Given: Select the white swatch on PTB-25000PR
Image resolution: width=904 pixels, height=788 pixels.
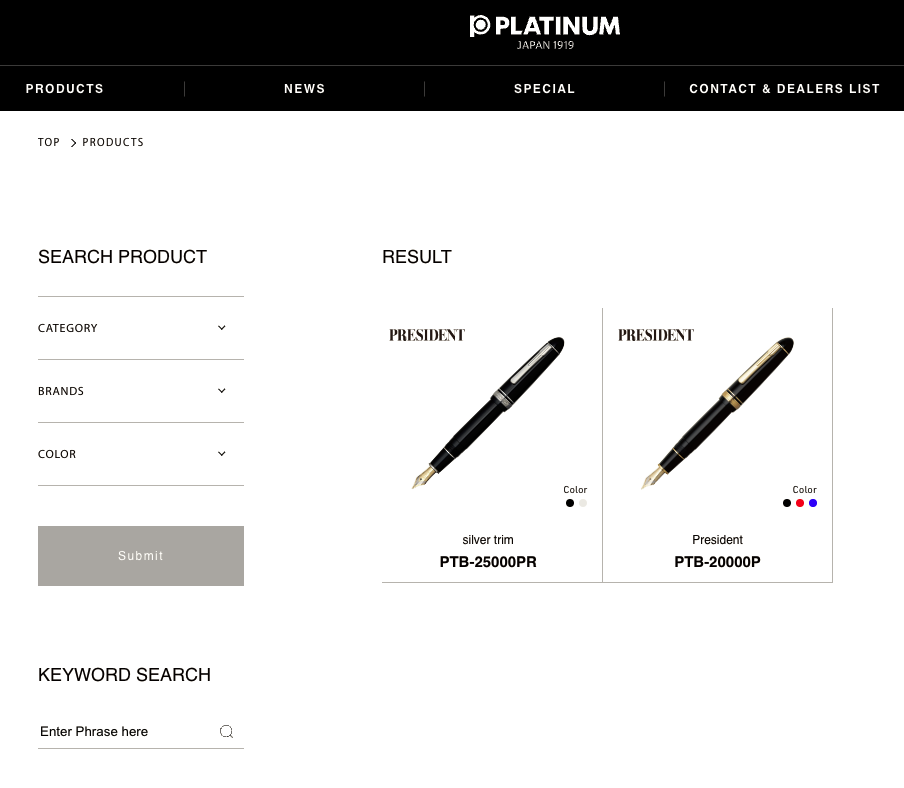Looking at the screenshot, I should [583, 503].
